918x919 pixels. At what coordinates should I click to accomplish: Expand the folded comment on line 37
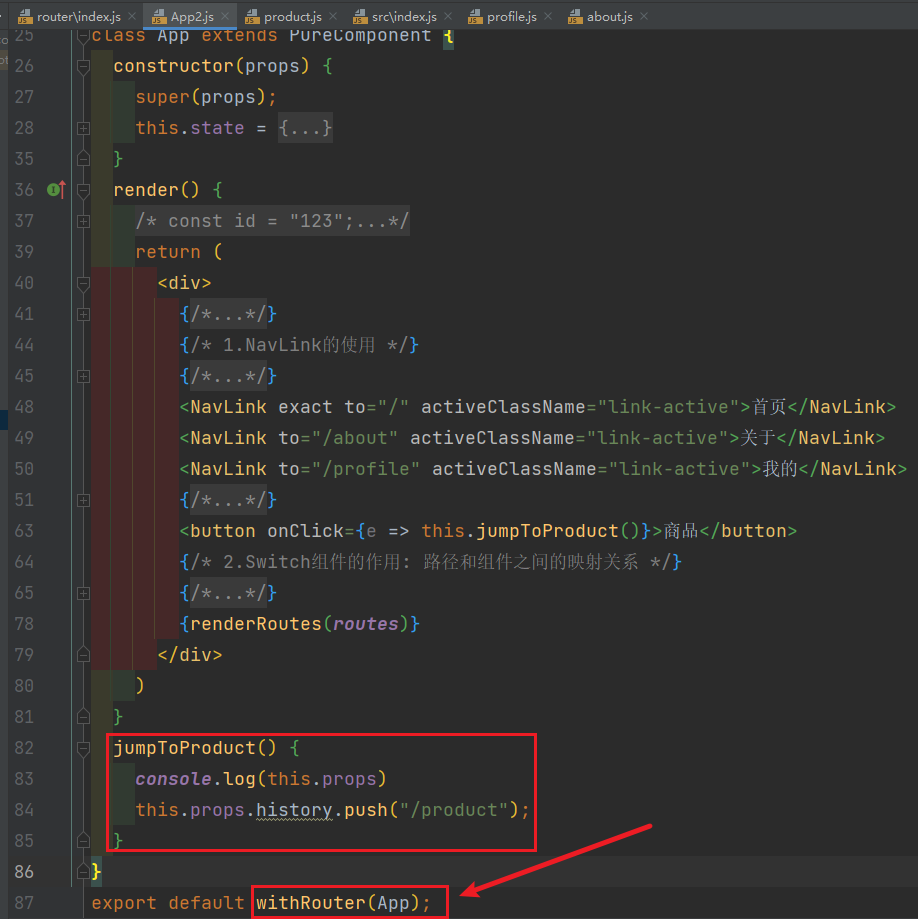click(83, 222)
